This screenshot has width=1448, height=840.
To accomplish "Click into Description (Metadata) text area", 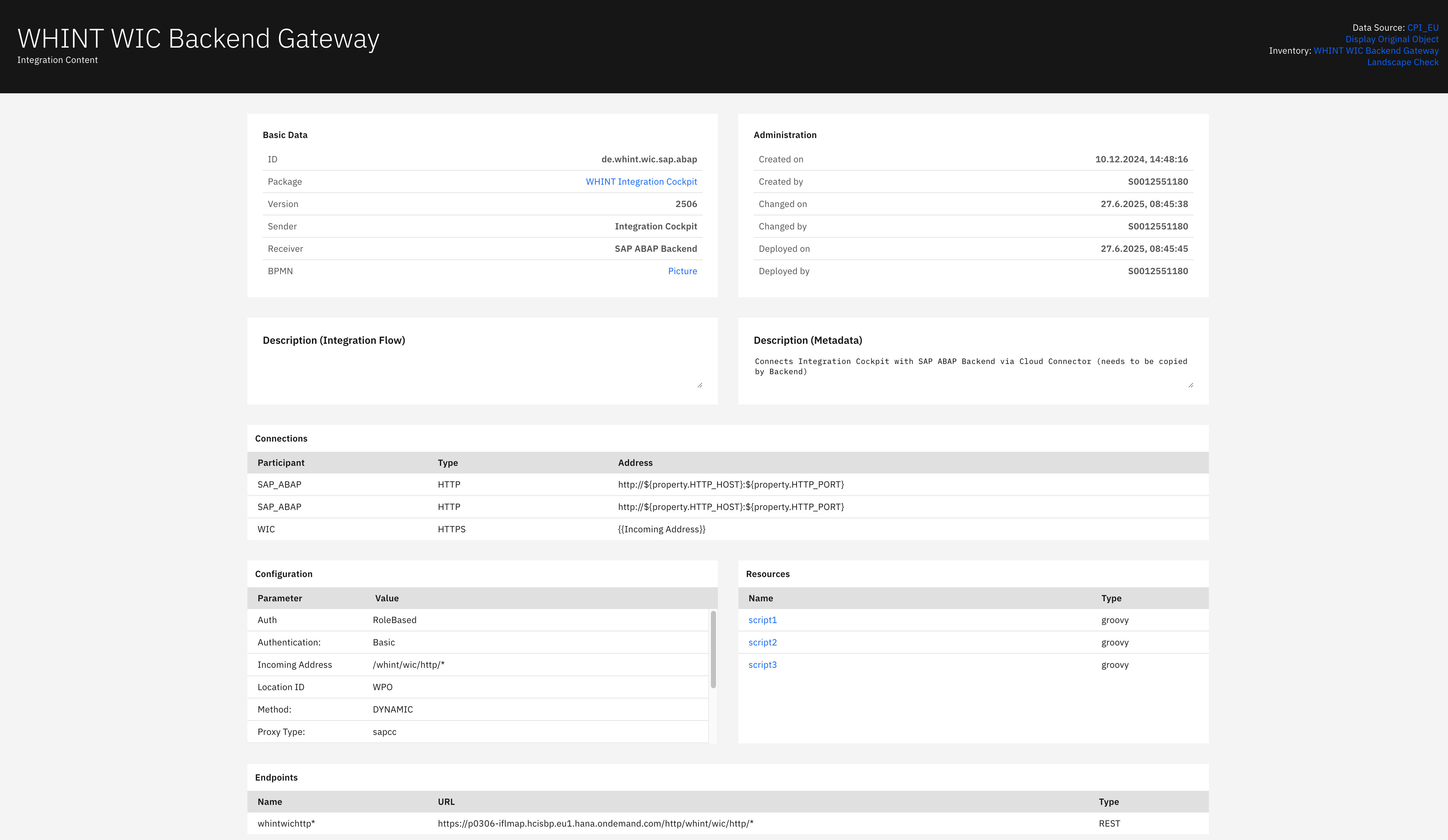I will 973,372.
